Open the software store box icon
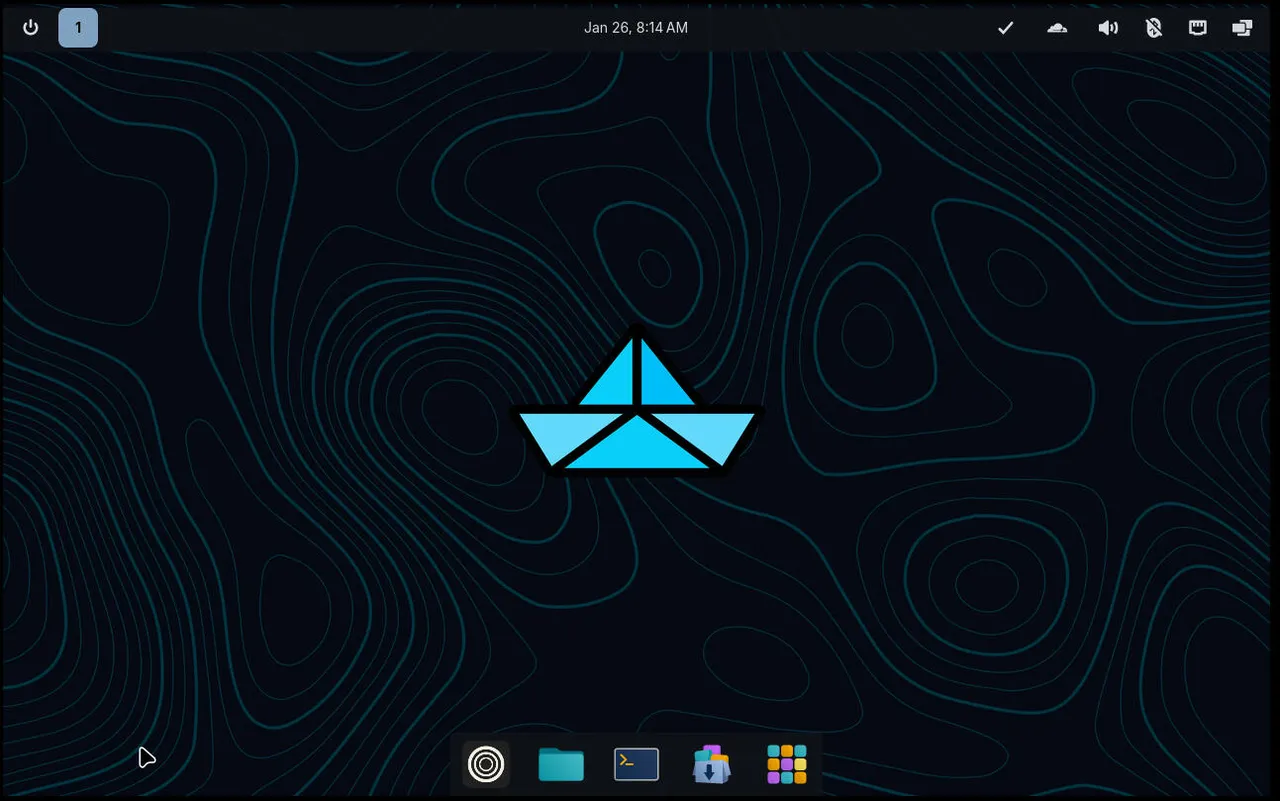Screen dimensions: 1280x801 pyautogui.click(x=711, y=765)
